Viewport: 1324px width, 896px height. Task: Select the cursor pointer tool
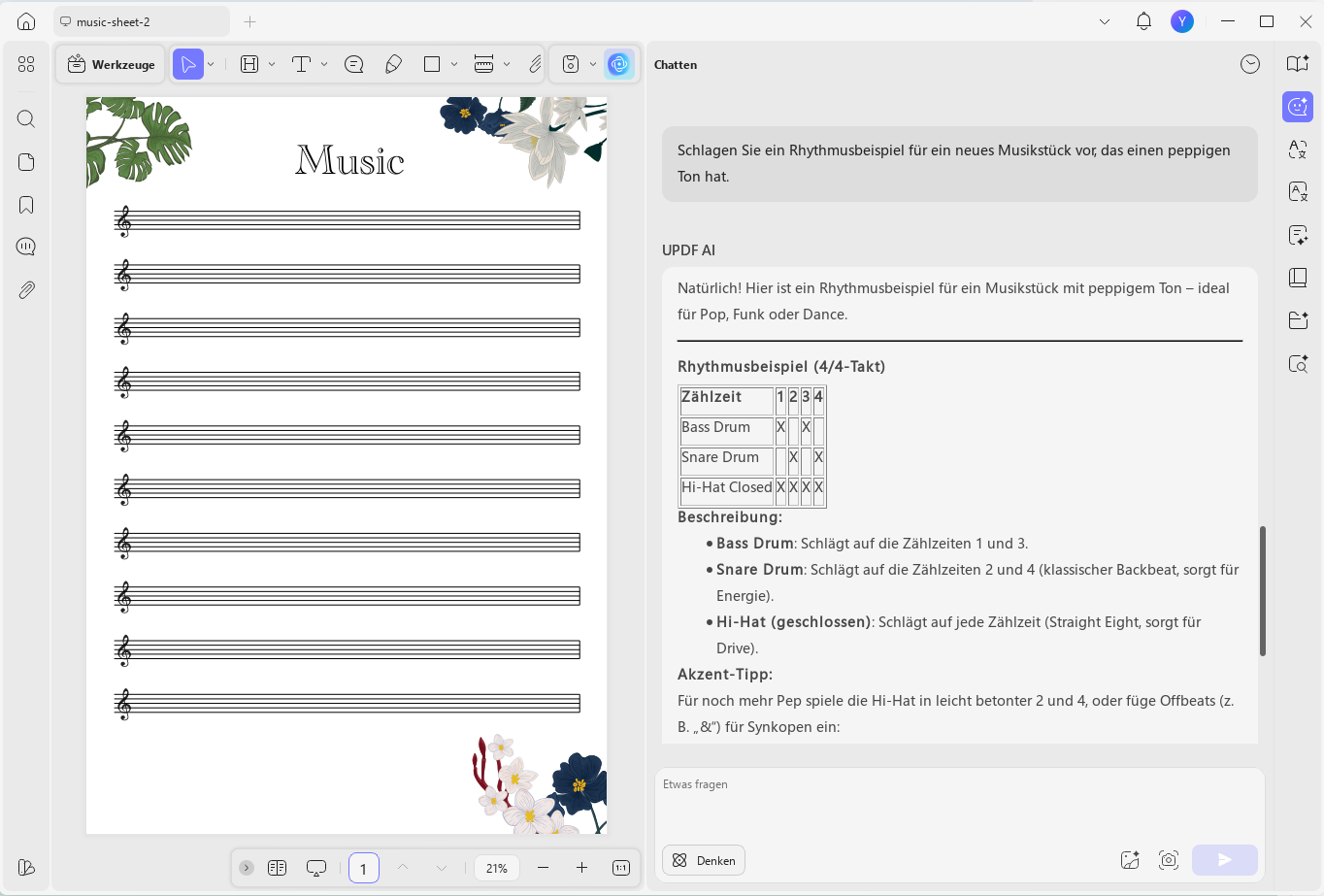point(188,64)
